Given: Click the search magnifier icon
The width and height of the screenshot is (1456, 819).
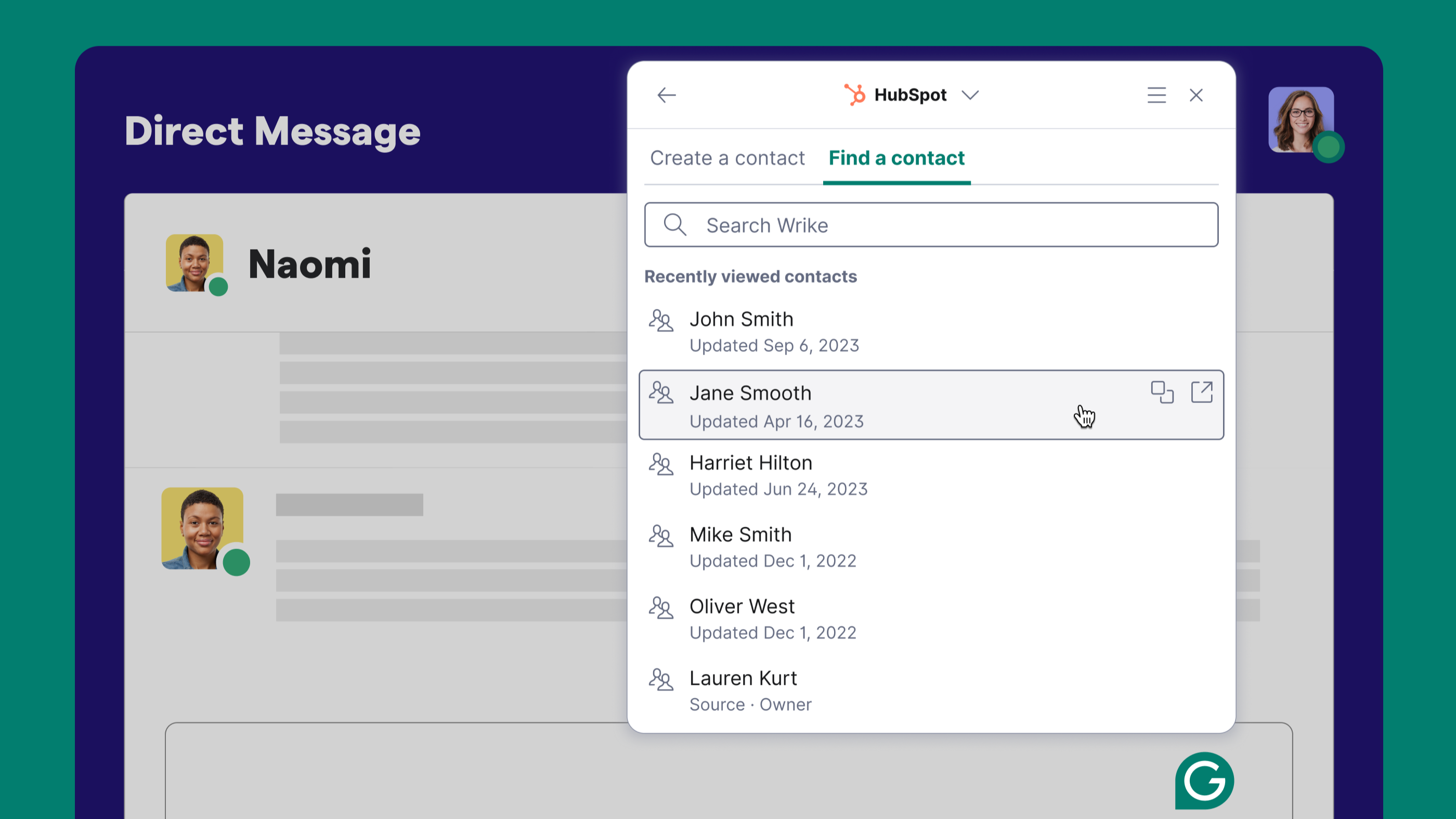Looking at the screenshot, I should (x=675, y=225).
